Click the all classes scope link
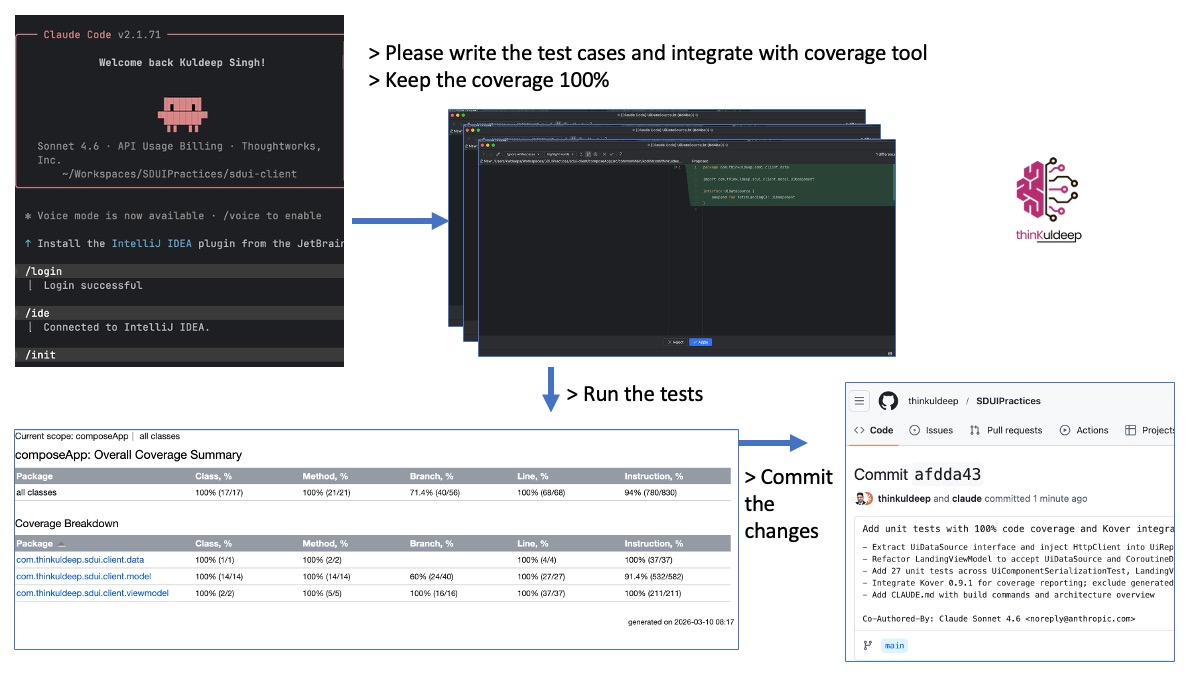Screen dimensions: 1200x675 (159, 436)
